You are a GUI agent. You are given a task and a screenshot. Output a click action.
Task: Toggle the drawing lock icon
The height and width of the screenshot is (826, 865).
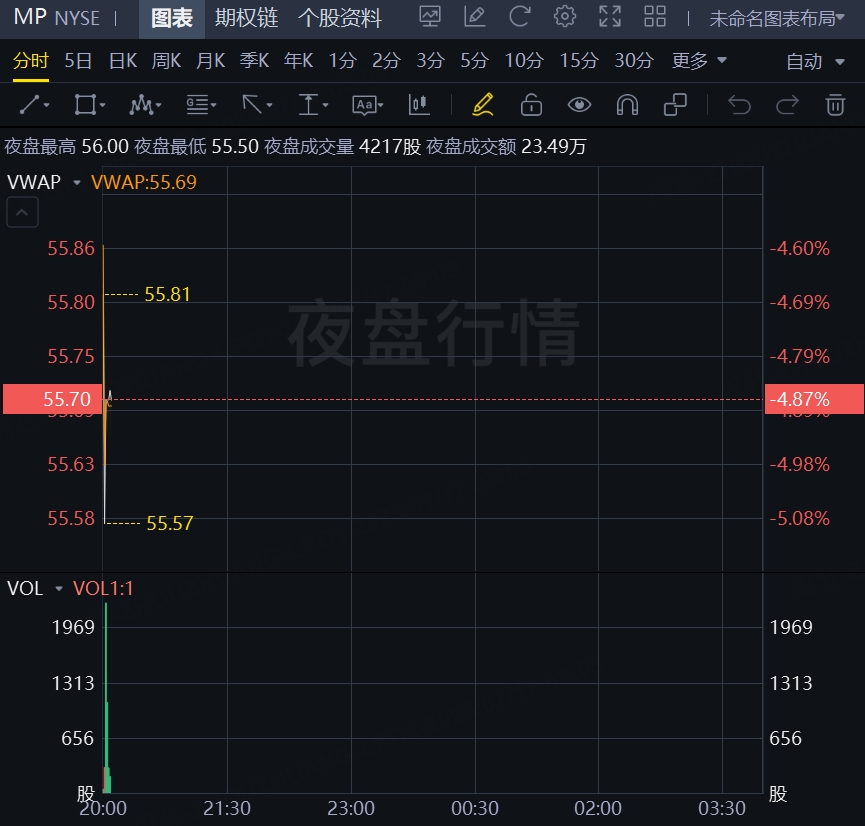coord(531,104)
